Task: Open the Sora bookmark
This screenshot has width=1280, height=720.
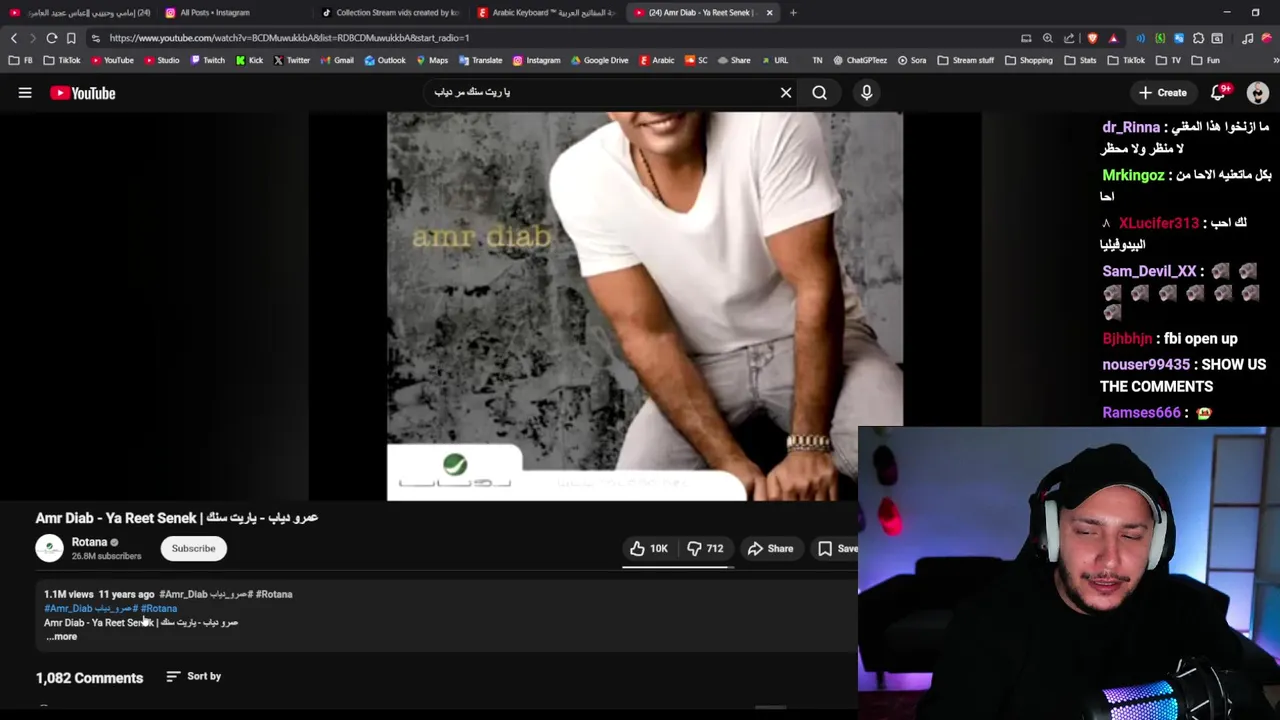Action: (911, 60)
